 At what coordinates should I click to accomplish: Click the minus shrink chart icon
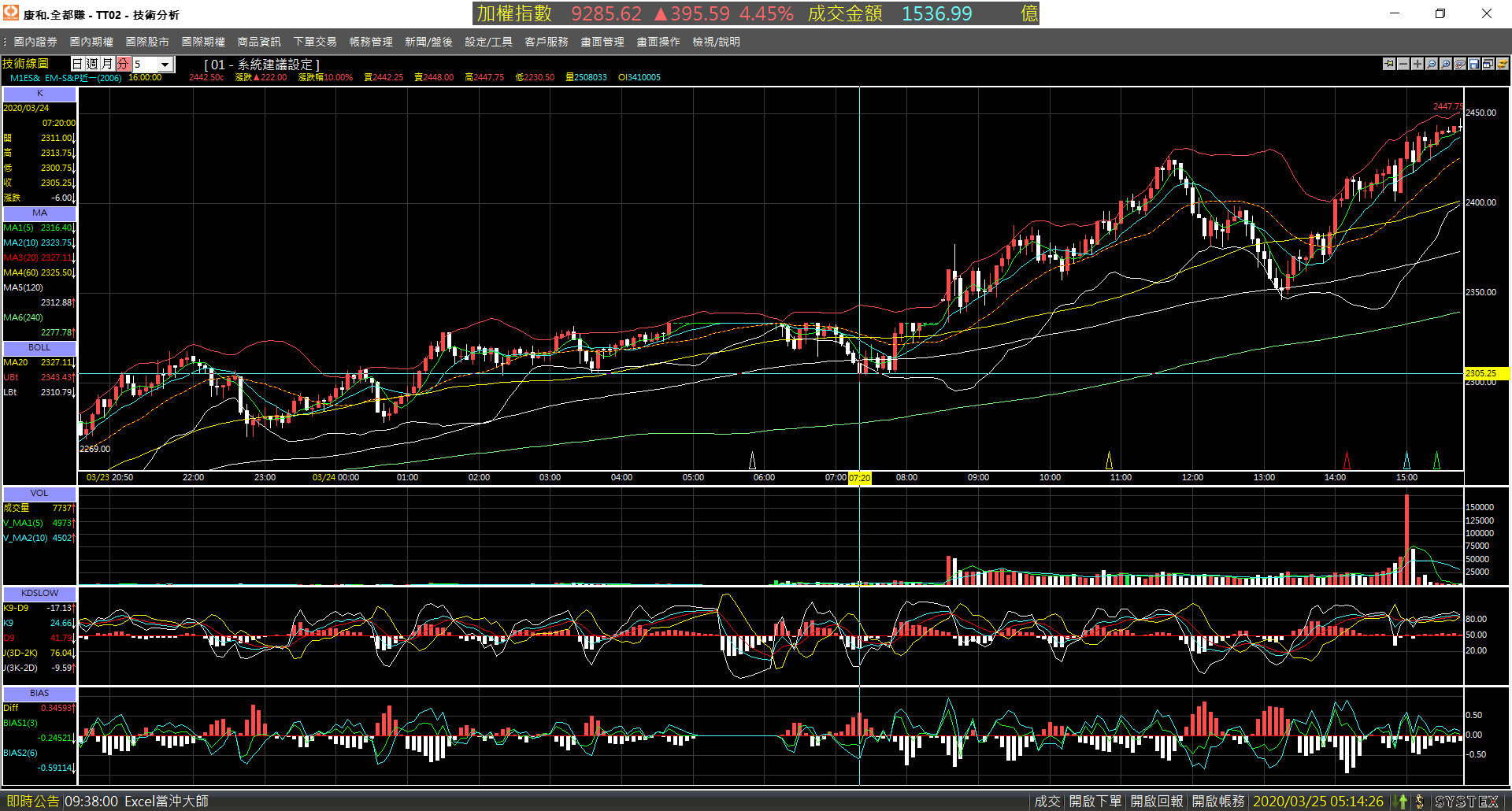[x=1403, y=64]
